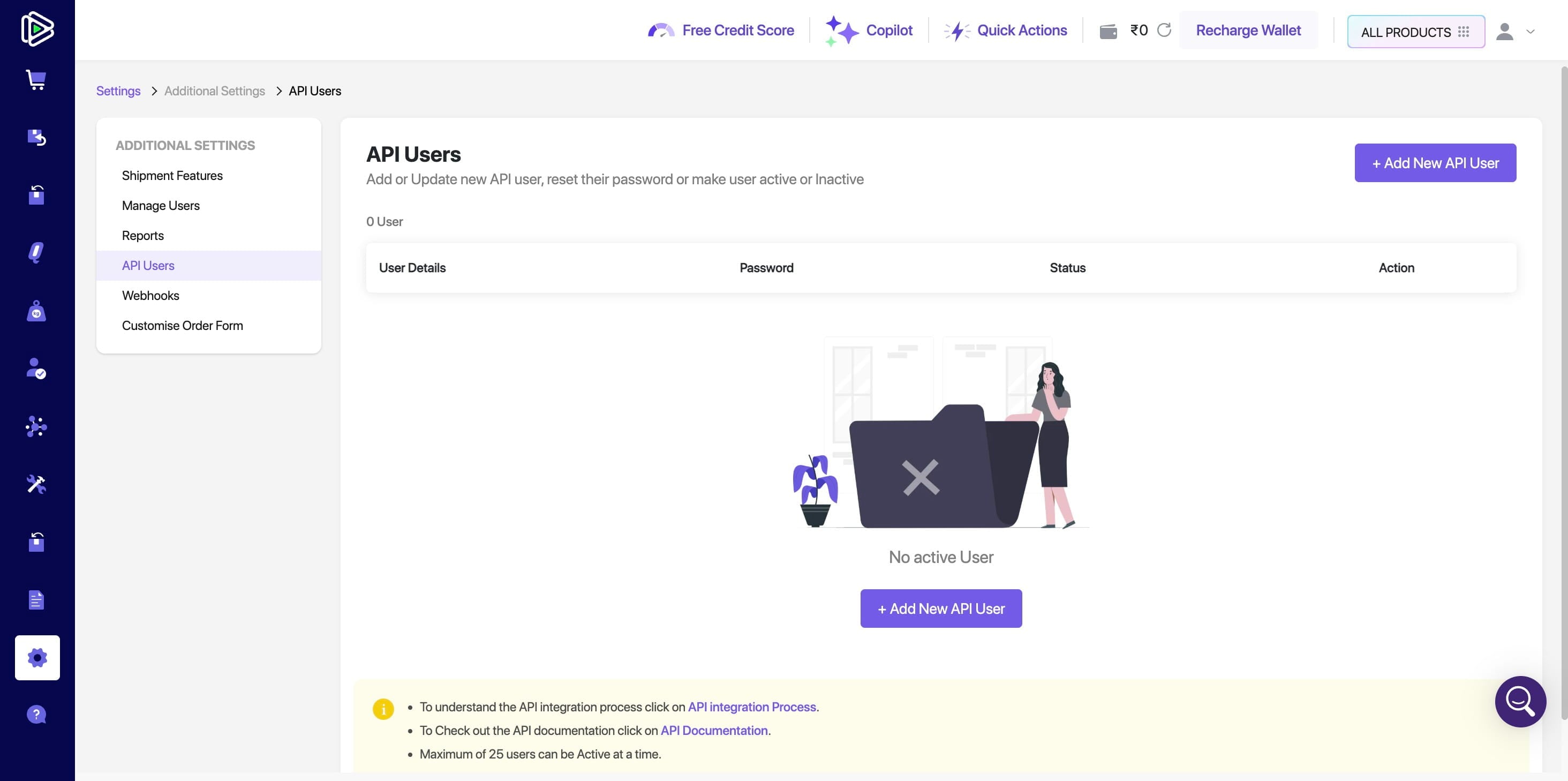Open Manage Users settings item
The height and width of the screenshot is (781, 1568).
click(x=161, y=205)
